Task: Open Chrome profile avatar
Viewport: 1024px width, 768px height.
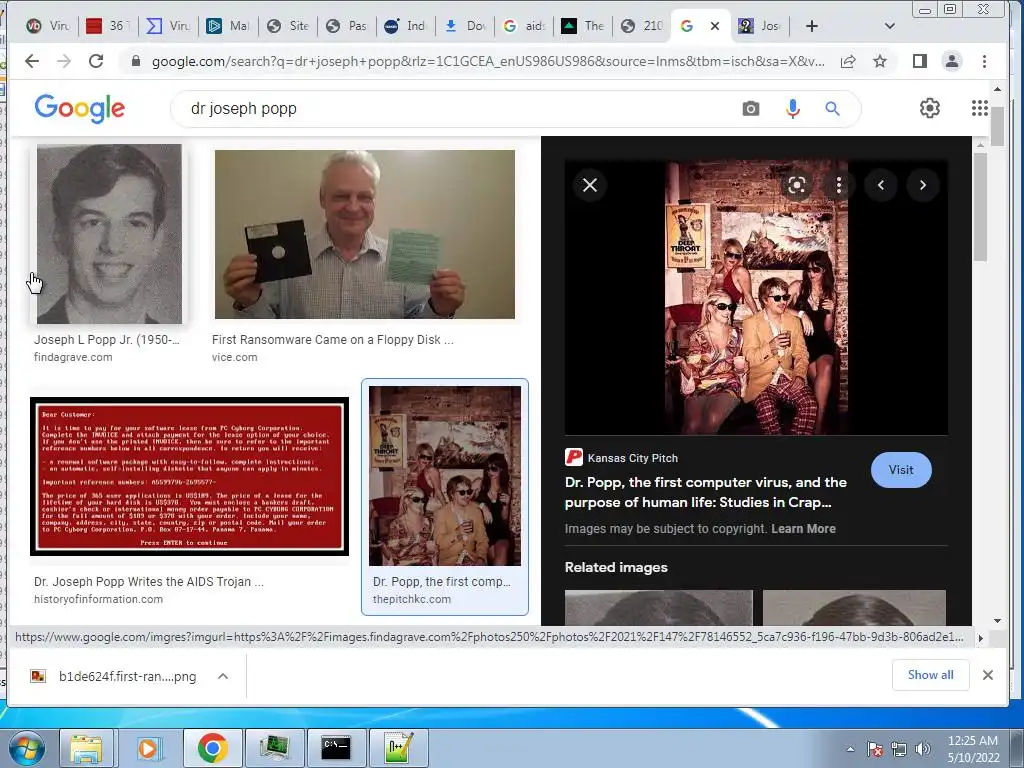Action: coord(952,61)
